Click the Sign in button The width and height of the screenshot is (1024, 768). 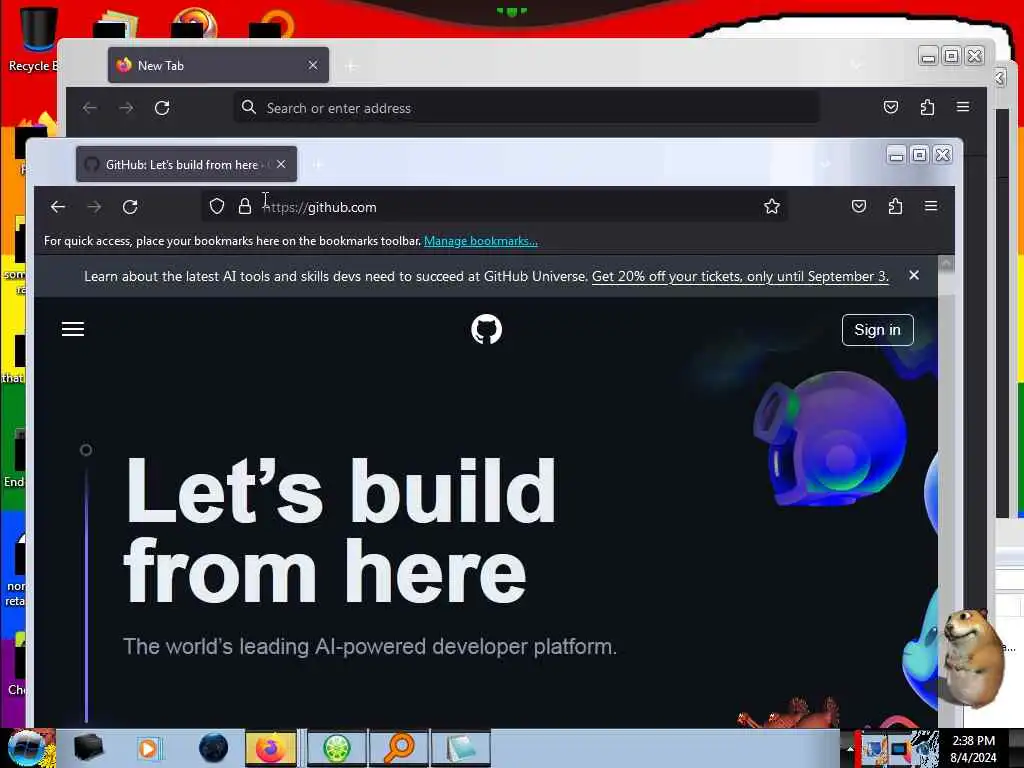877,330
